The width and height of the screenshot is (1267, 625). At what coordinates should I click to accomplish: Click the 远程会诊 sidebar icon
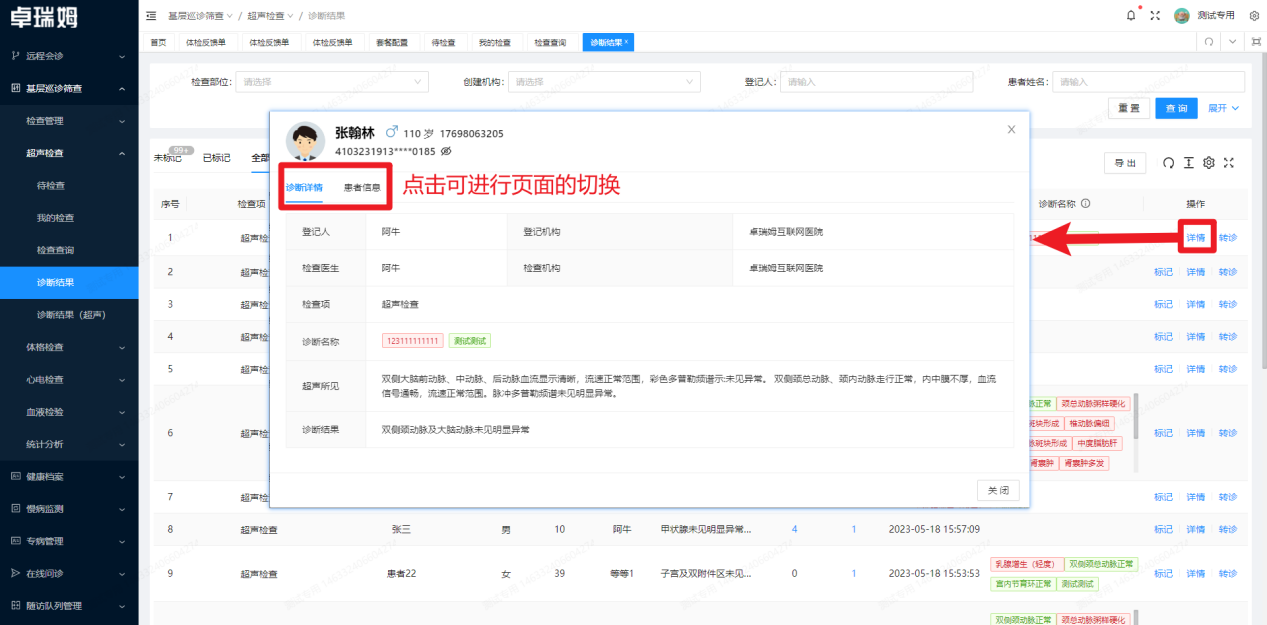15,56
